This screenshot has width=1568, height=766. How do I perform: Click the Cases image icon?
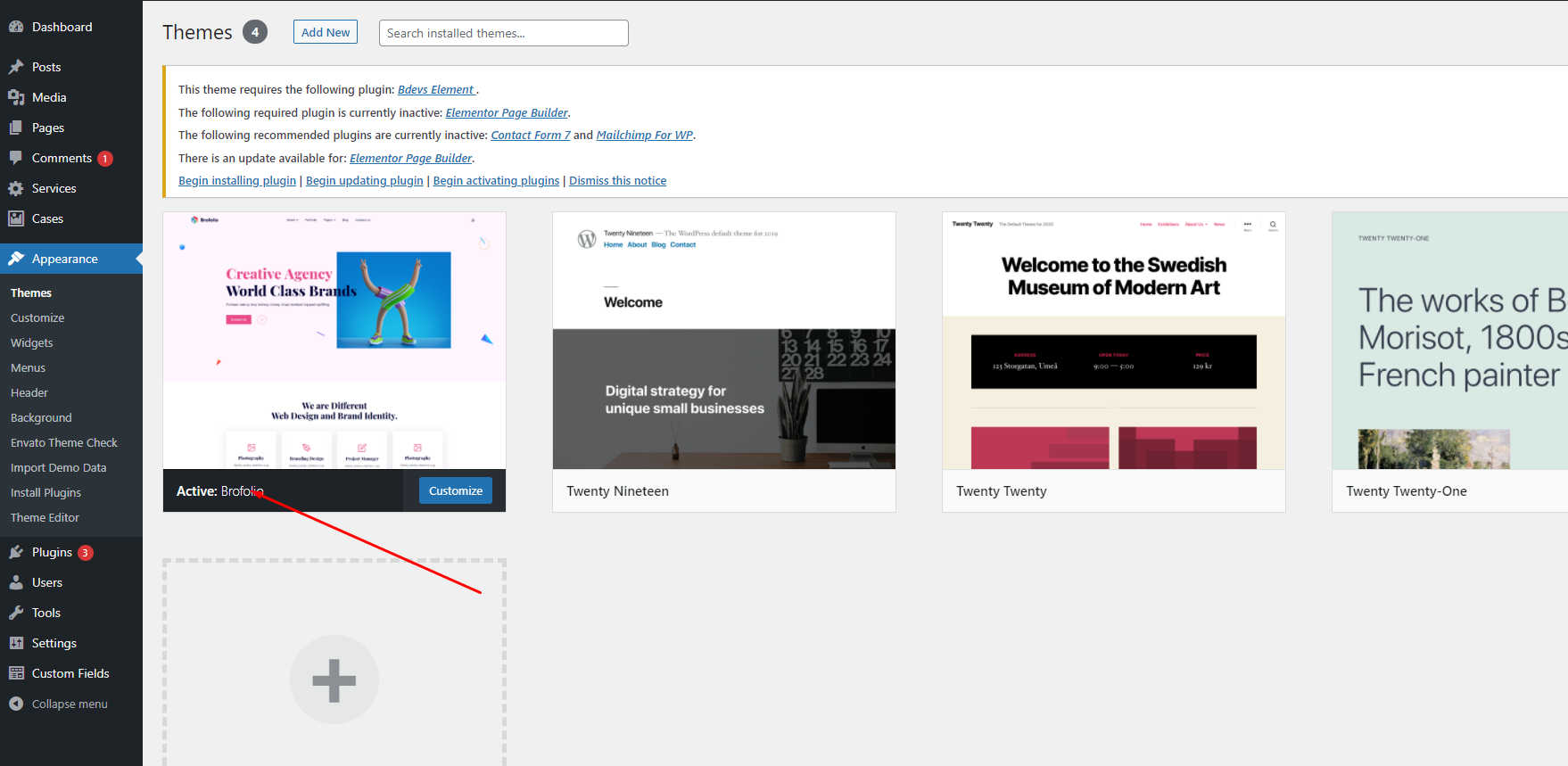tap(16, 218)
